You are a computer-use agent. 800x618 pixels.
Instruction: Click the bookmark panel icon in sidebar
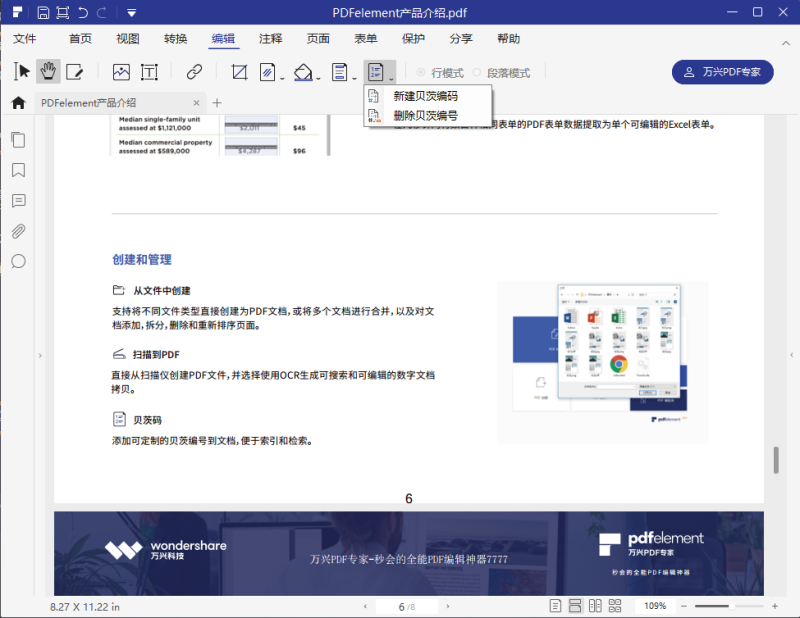pyautogui.click(x=18, y=170)
